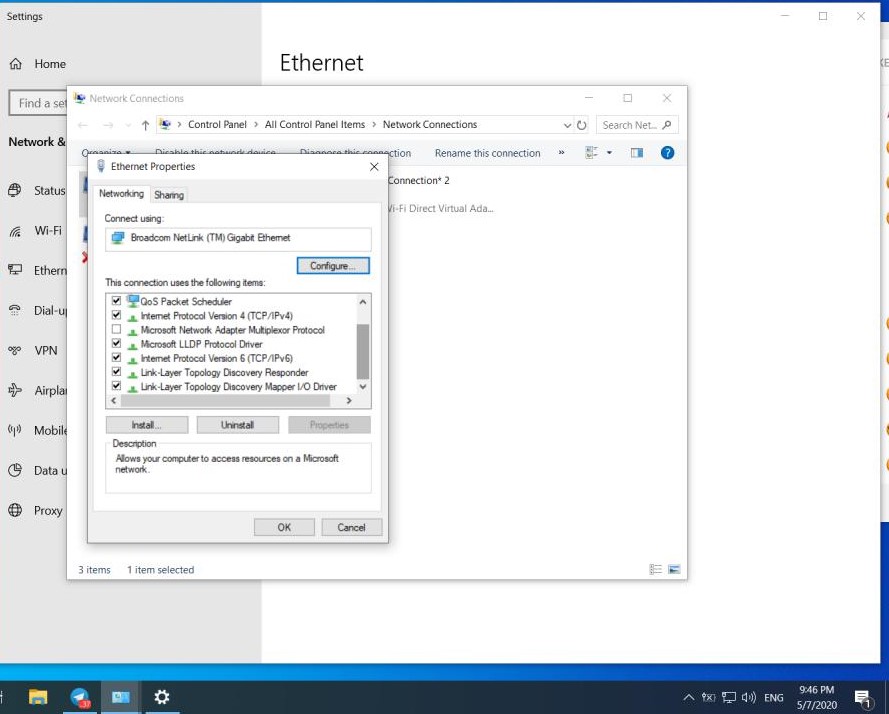Open Mobile hotspot icon in Settings
Viewport: 889px width, 714px height.
15,430
